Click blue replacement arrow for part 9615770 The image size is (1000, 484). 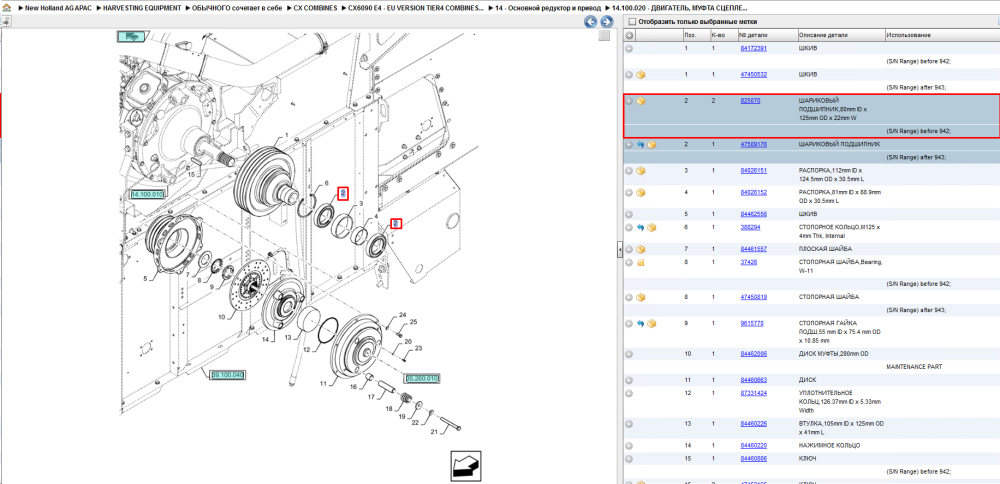coord(640,323)
